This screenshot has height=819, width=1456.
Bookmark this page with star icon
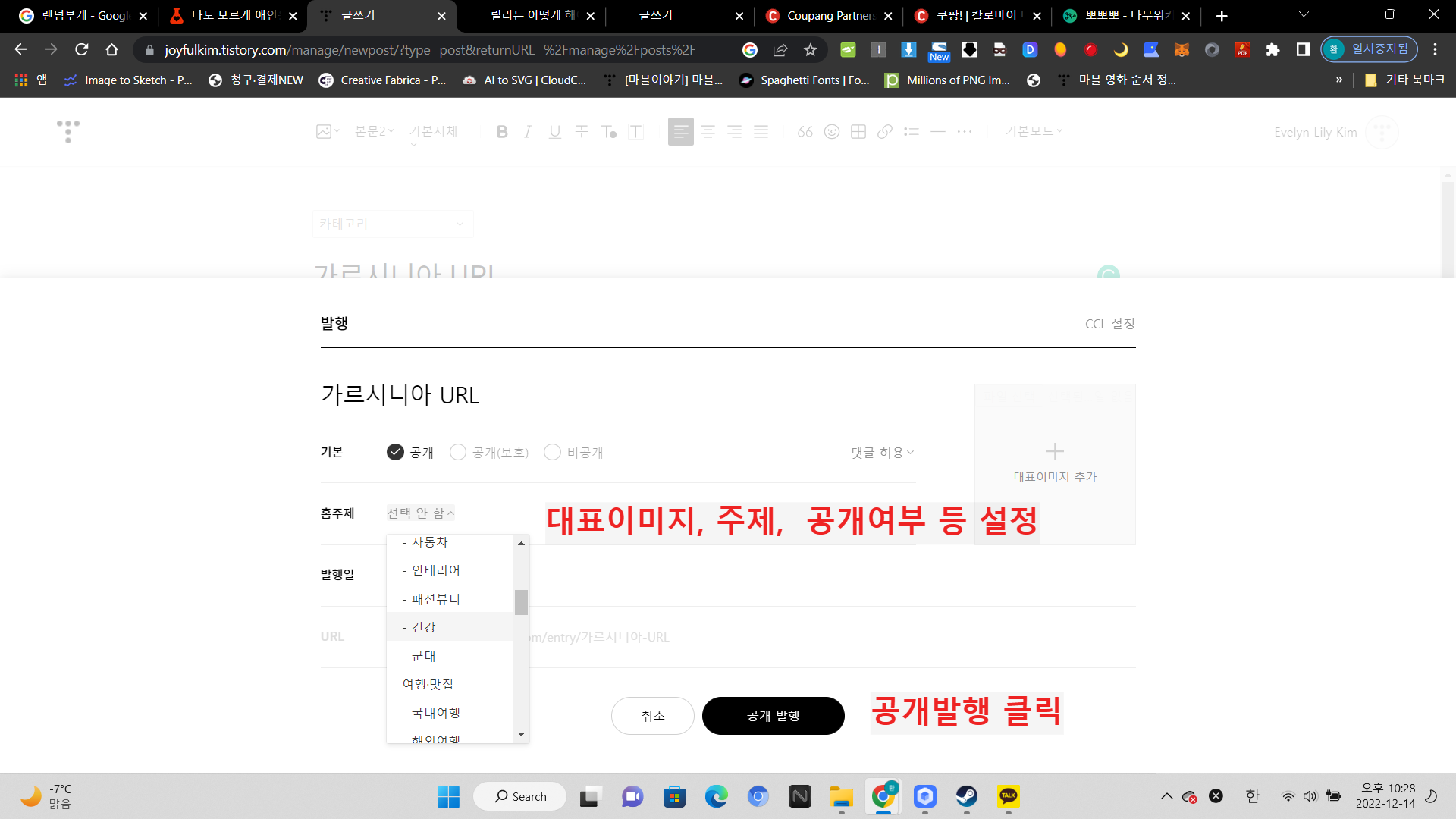pyautogui.click(x=811, y=50)
